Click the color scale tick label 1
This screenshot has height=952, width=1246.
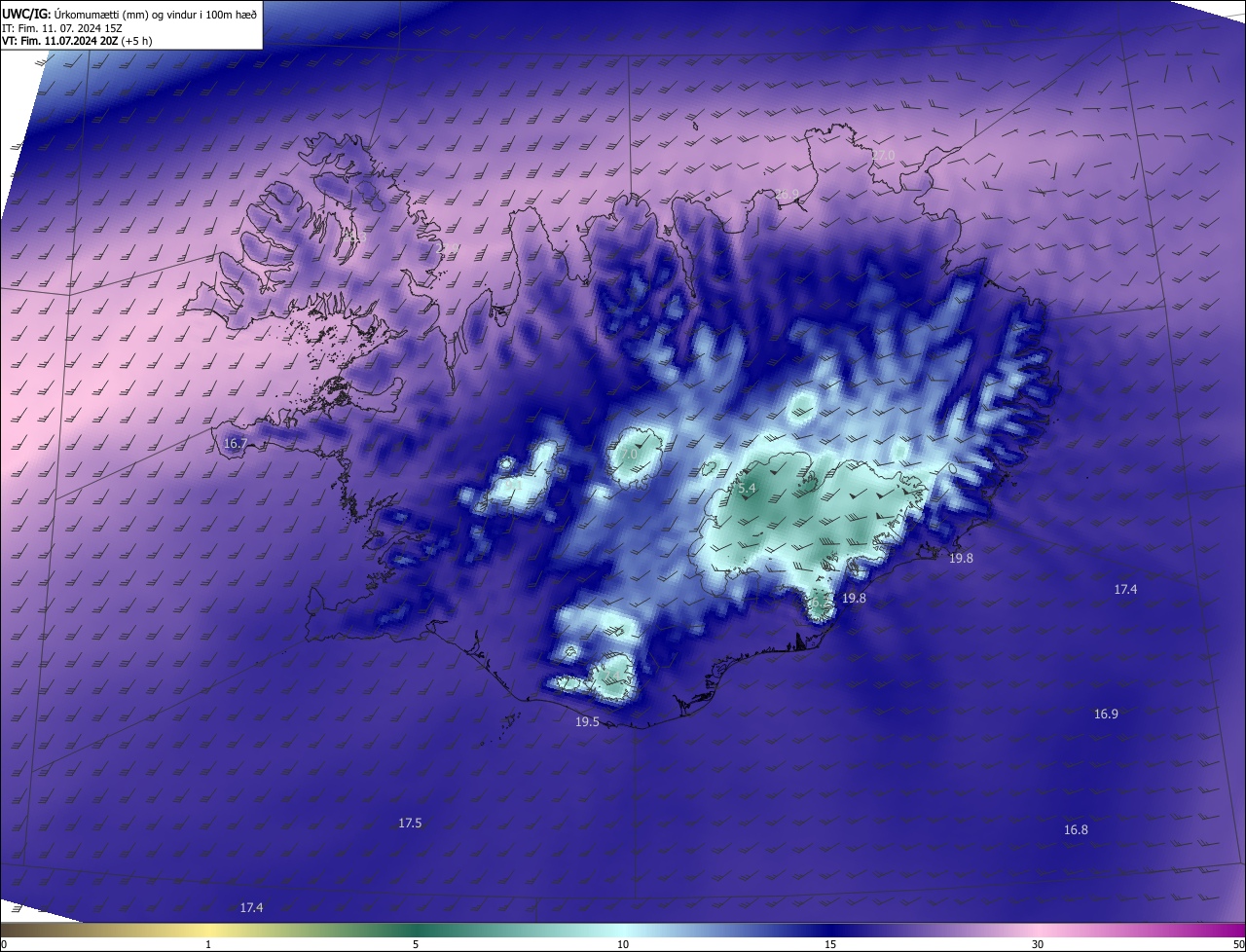pyautogui.click(x=208, y=944)
